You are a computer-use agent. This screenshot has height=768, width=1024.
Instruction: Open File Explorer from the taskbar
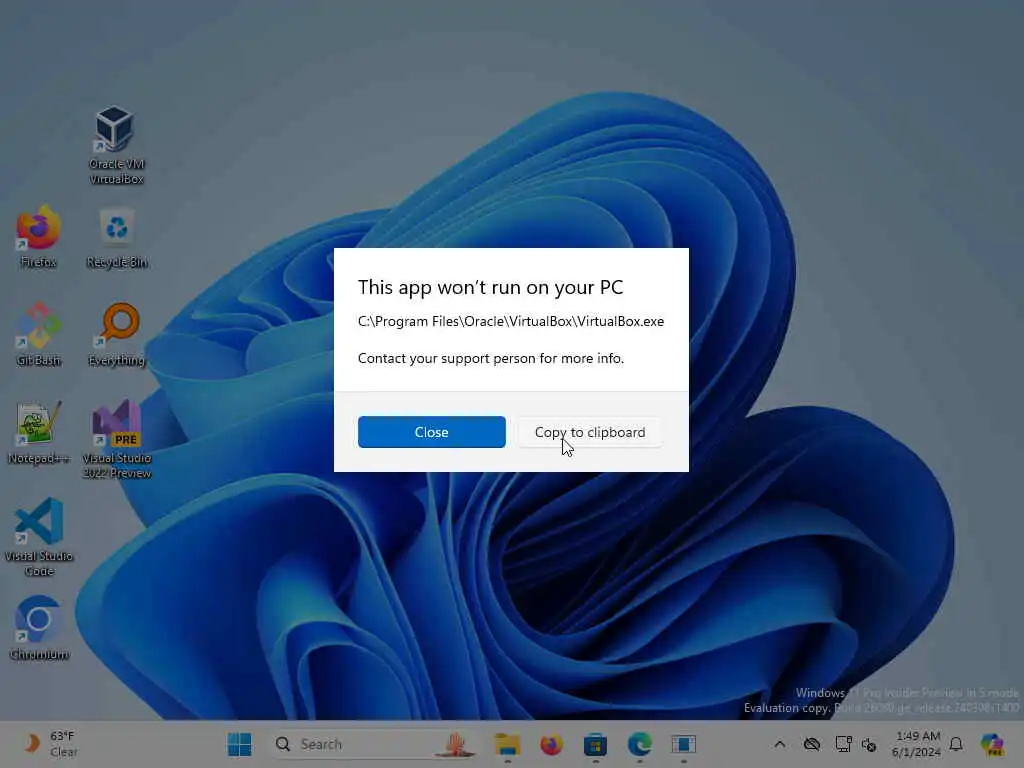pos(507,744)
